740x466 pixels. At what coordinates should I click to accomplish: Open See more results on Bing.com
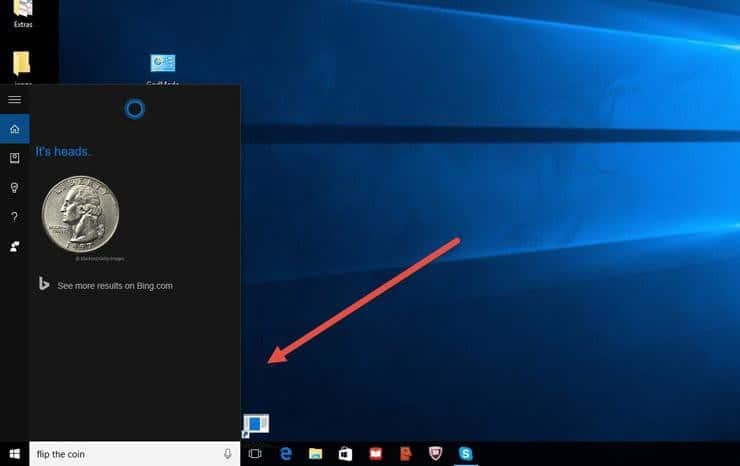click(x=115, y=286)
